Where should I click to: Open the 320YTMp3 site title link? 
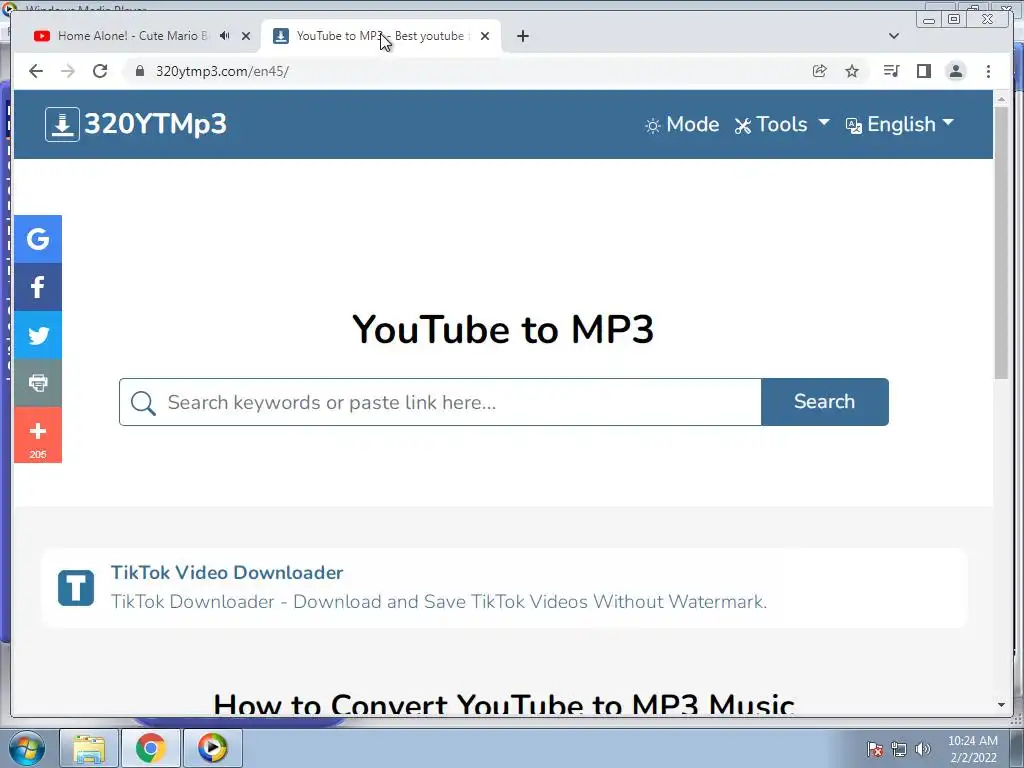point(155,124)
